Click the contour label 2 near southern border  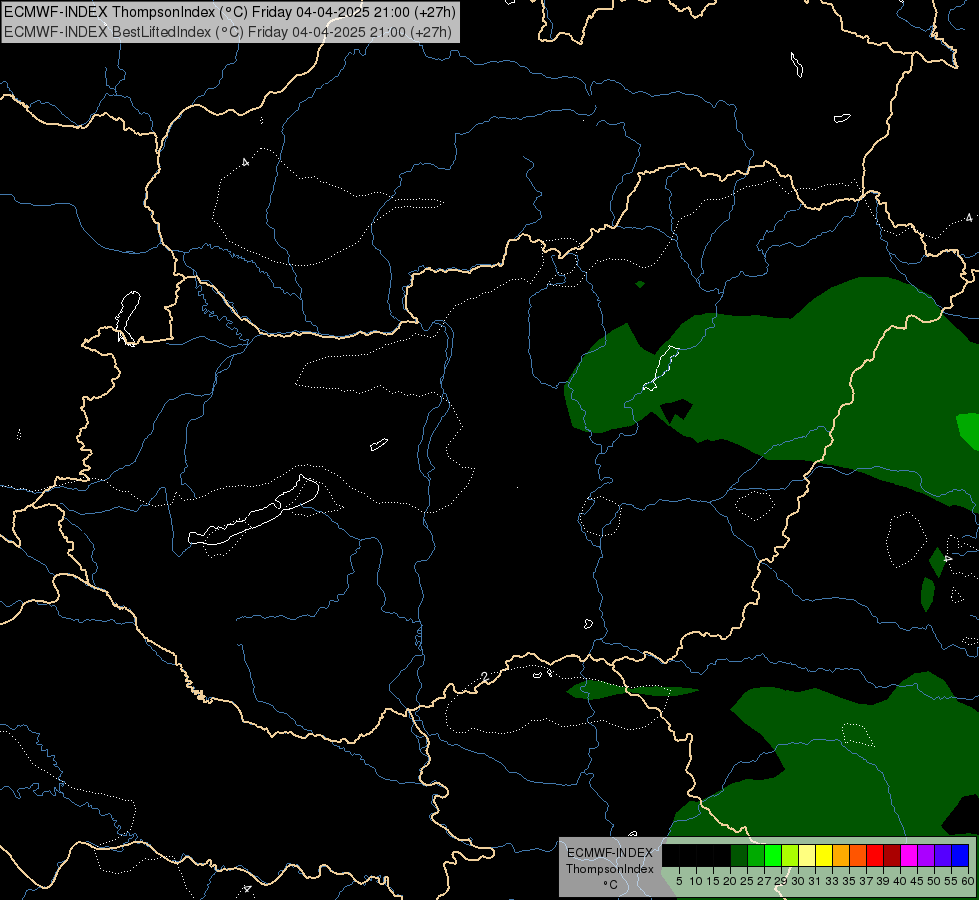[x=485, y=677]
